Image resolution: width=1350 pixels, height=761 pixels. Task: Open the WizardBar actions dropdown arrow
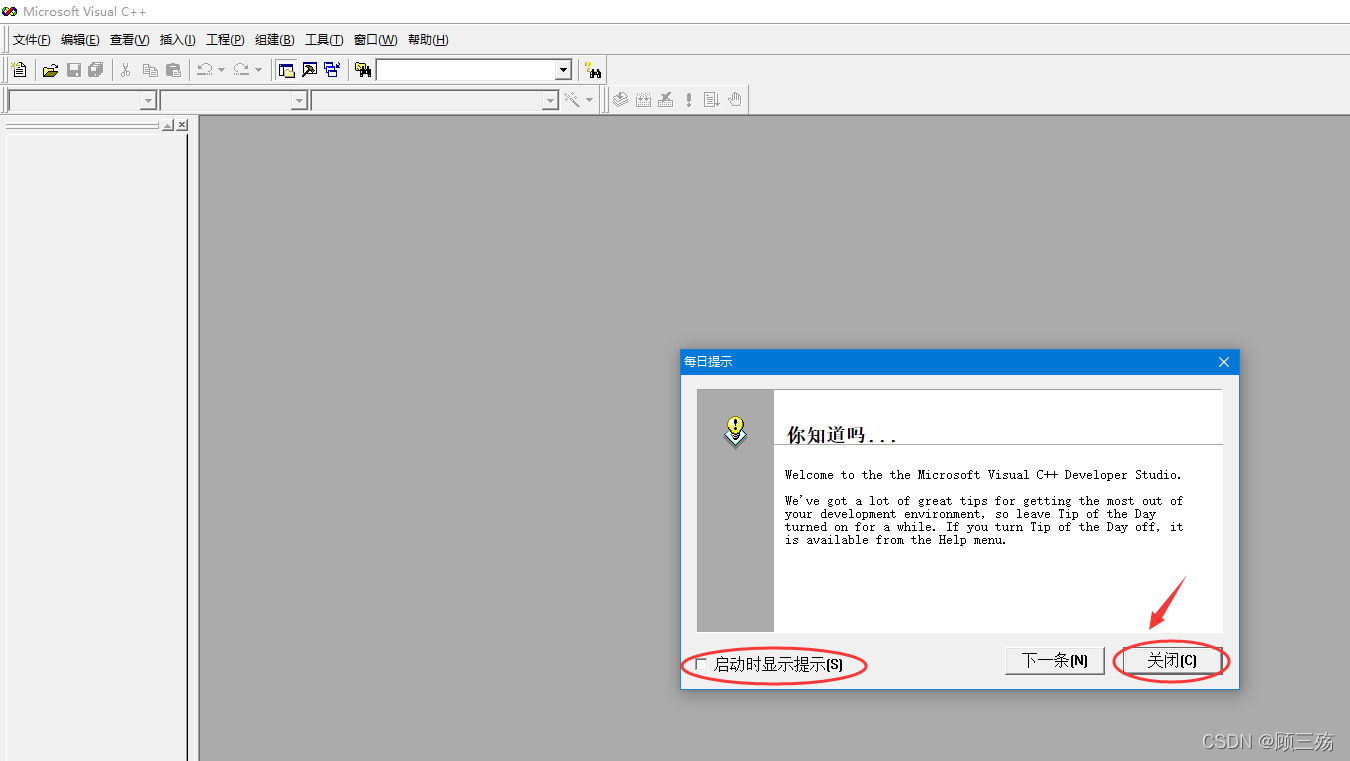click(x=589, y=100)
